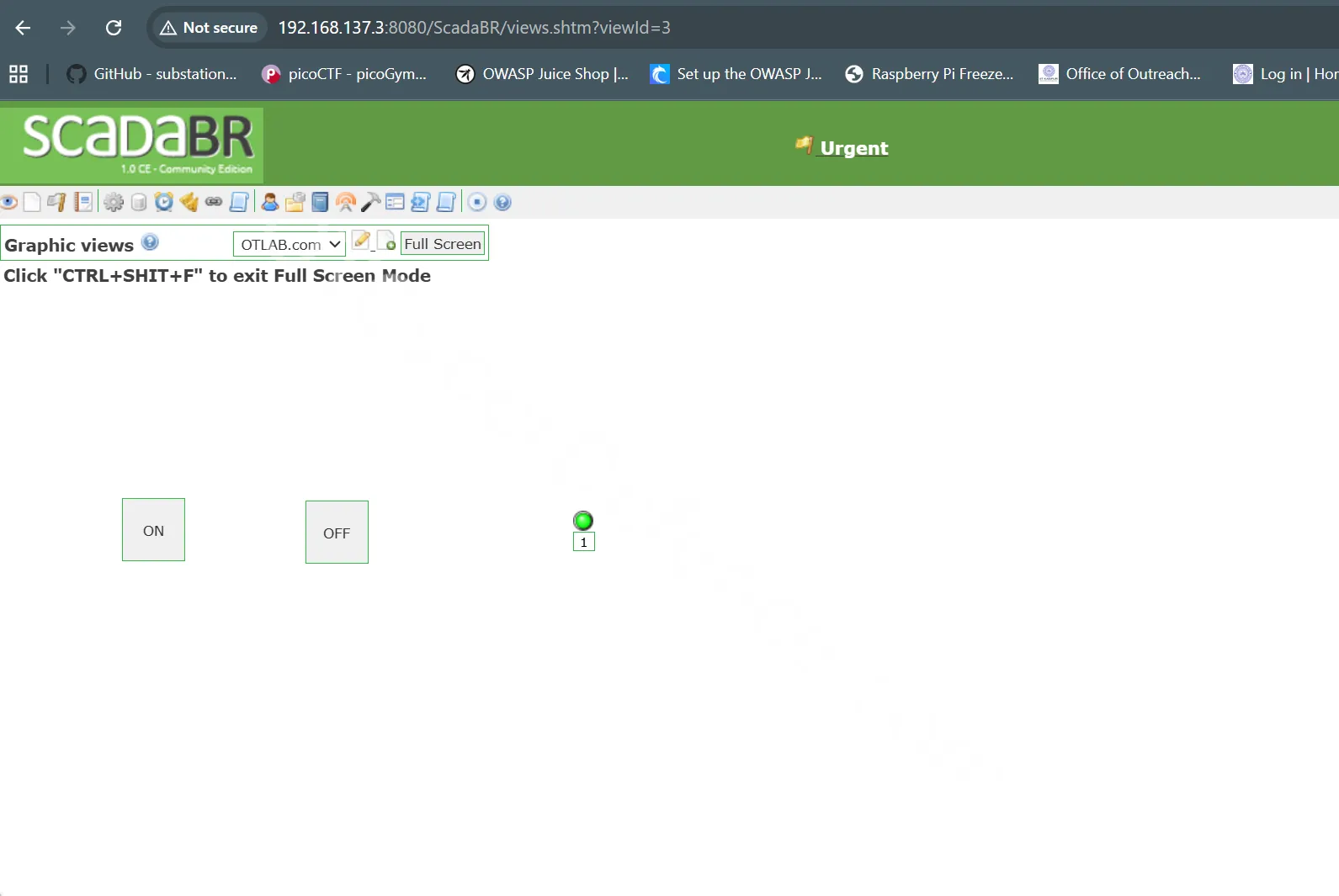The width and height of the screenshot is (1339, 896).
Task: Click the Logout round stop icon
Action: pyautogui.click(x=477, y=202)
